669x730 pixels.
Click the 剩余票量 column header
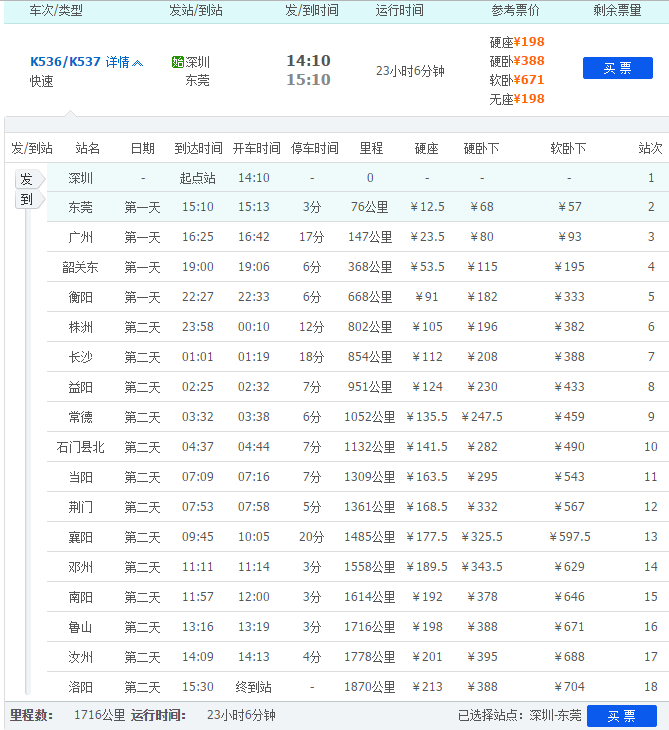617,10
